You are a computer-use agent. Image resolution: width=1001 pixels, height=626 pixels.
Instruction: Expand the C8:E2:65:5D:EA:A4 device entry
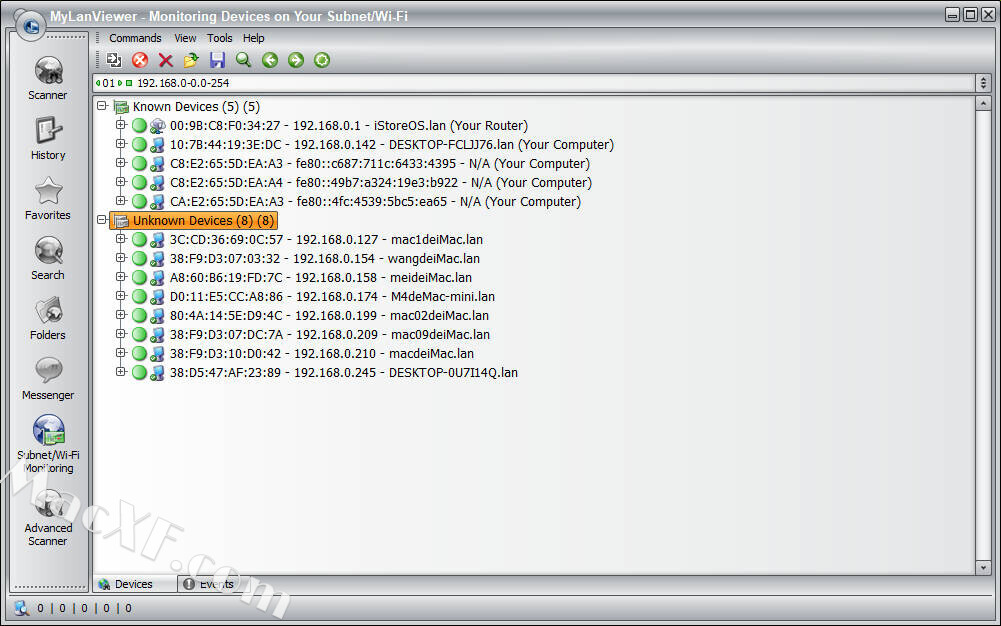pyautogui.click(x=121, y=182)
